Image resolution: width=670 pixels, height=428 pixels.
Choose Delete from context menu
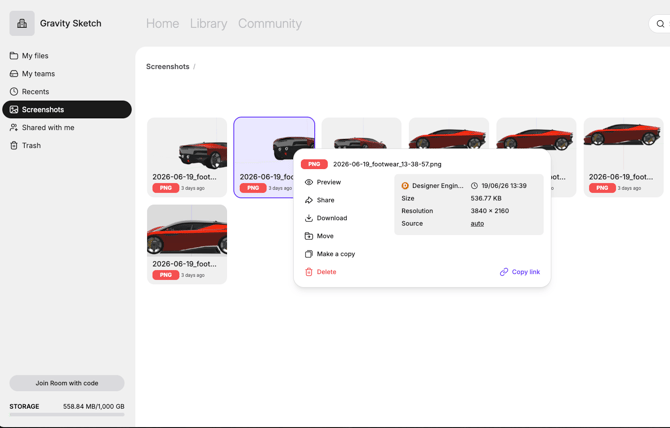click(x=326, y=272)
